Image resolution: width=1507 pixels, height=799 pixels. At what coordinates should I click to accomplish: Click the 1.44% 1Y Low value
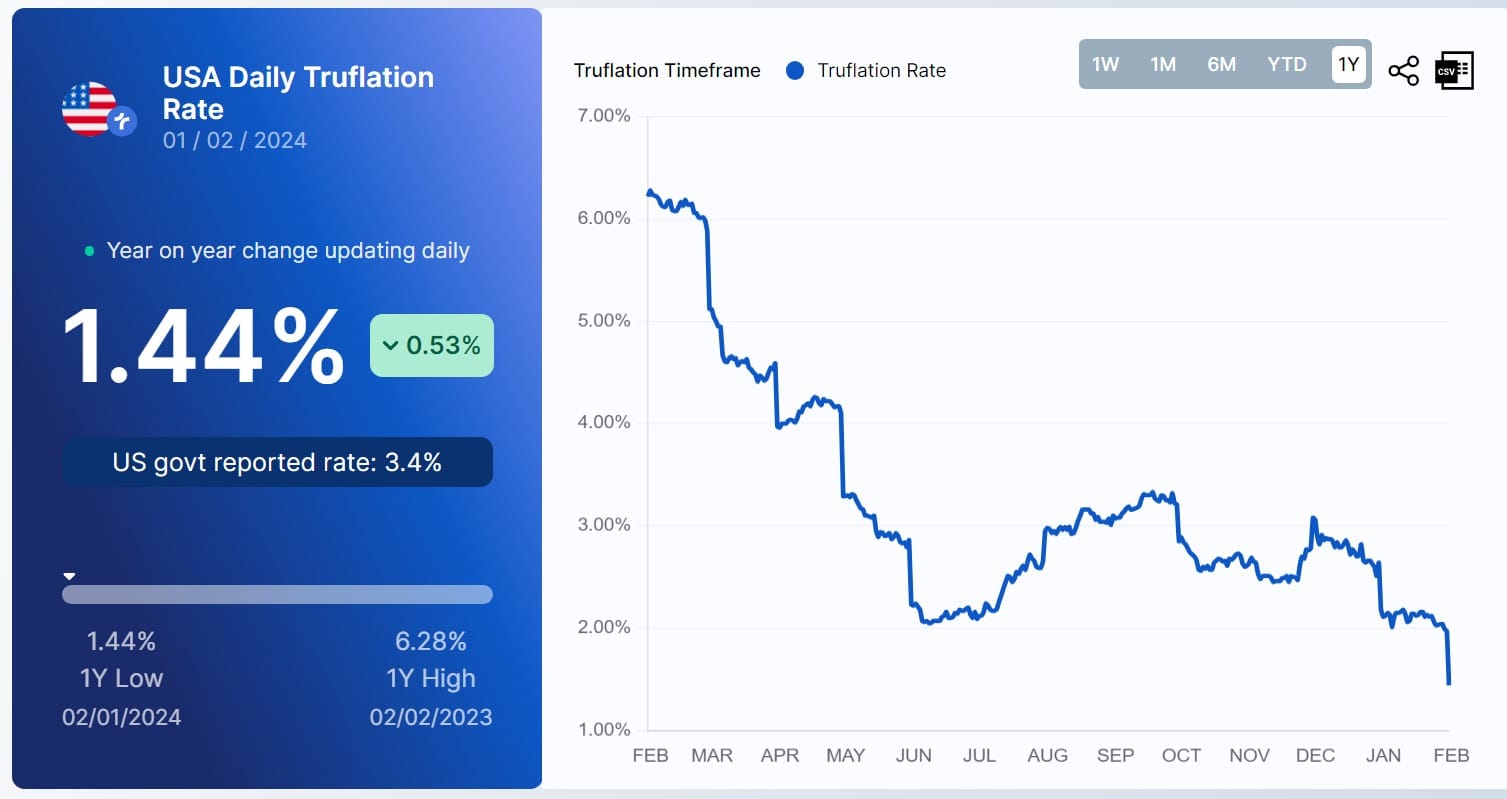click(x=122, y=641)
